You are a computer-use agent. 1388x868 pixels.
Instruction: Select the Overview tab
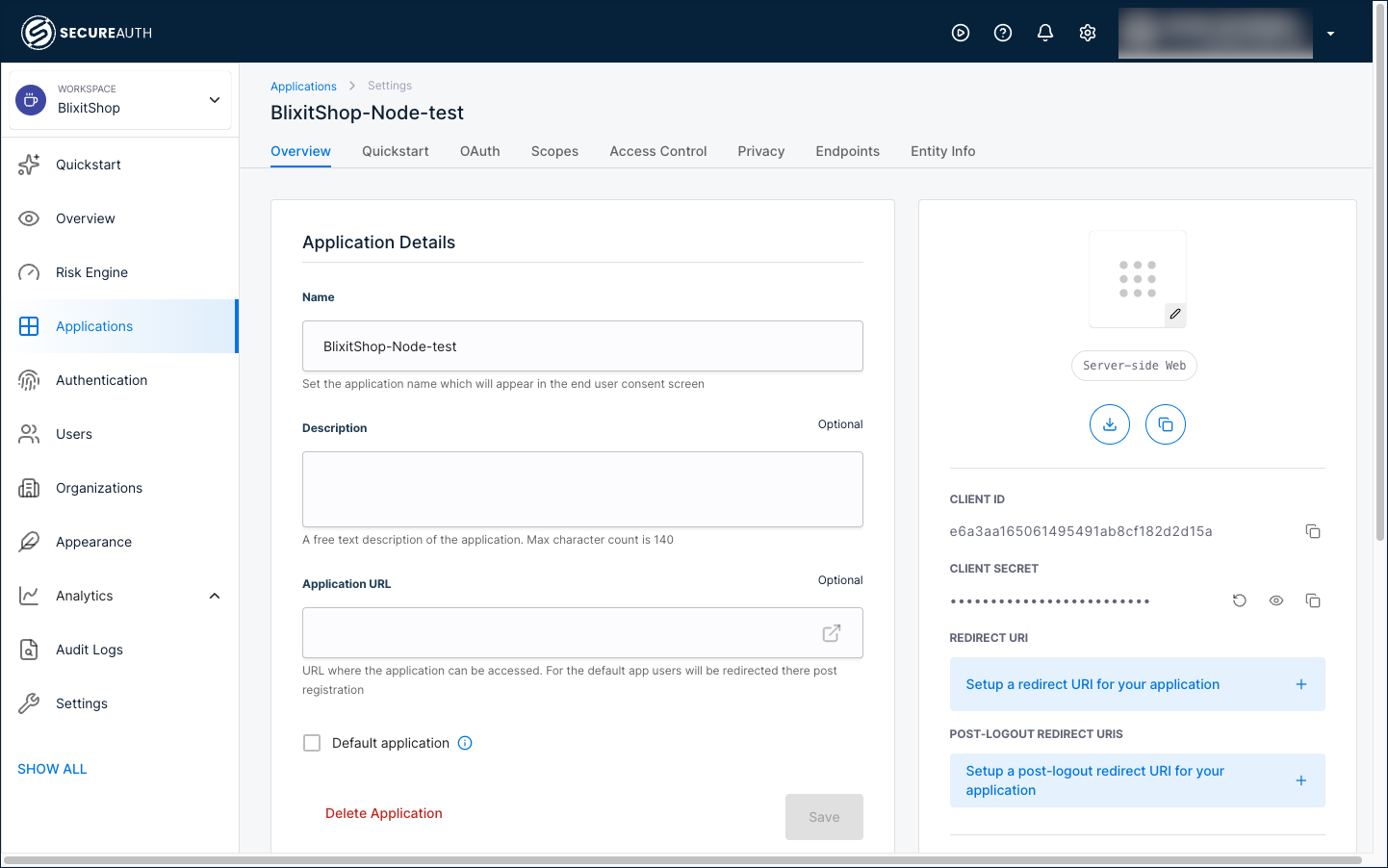pos(300,151)
